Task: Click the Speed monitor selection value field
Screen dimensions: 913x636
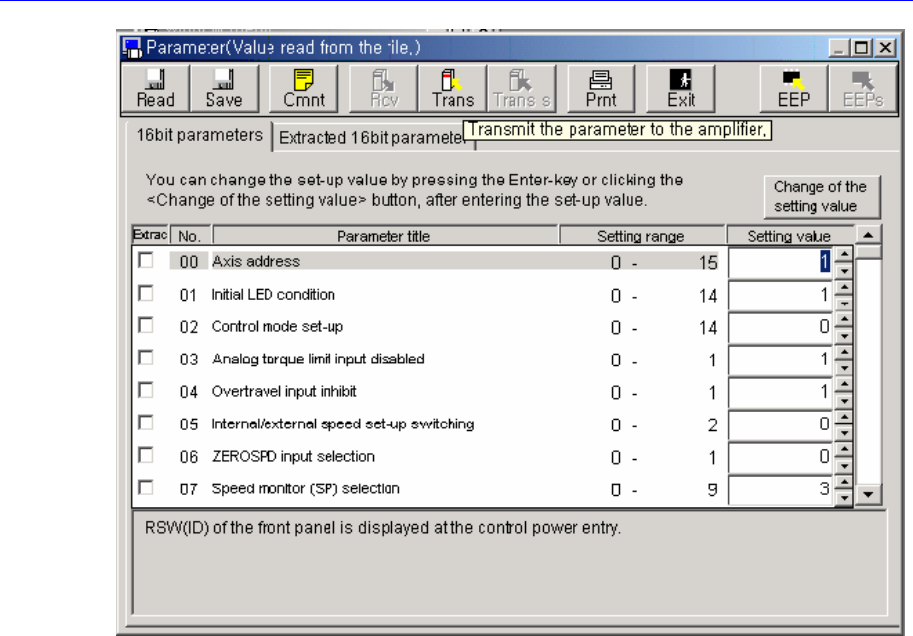Action: (781, 489)
